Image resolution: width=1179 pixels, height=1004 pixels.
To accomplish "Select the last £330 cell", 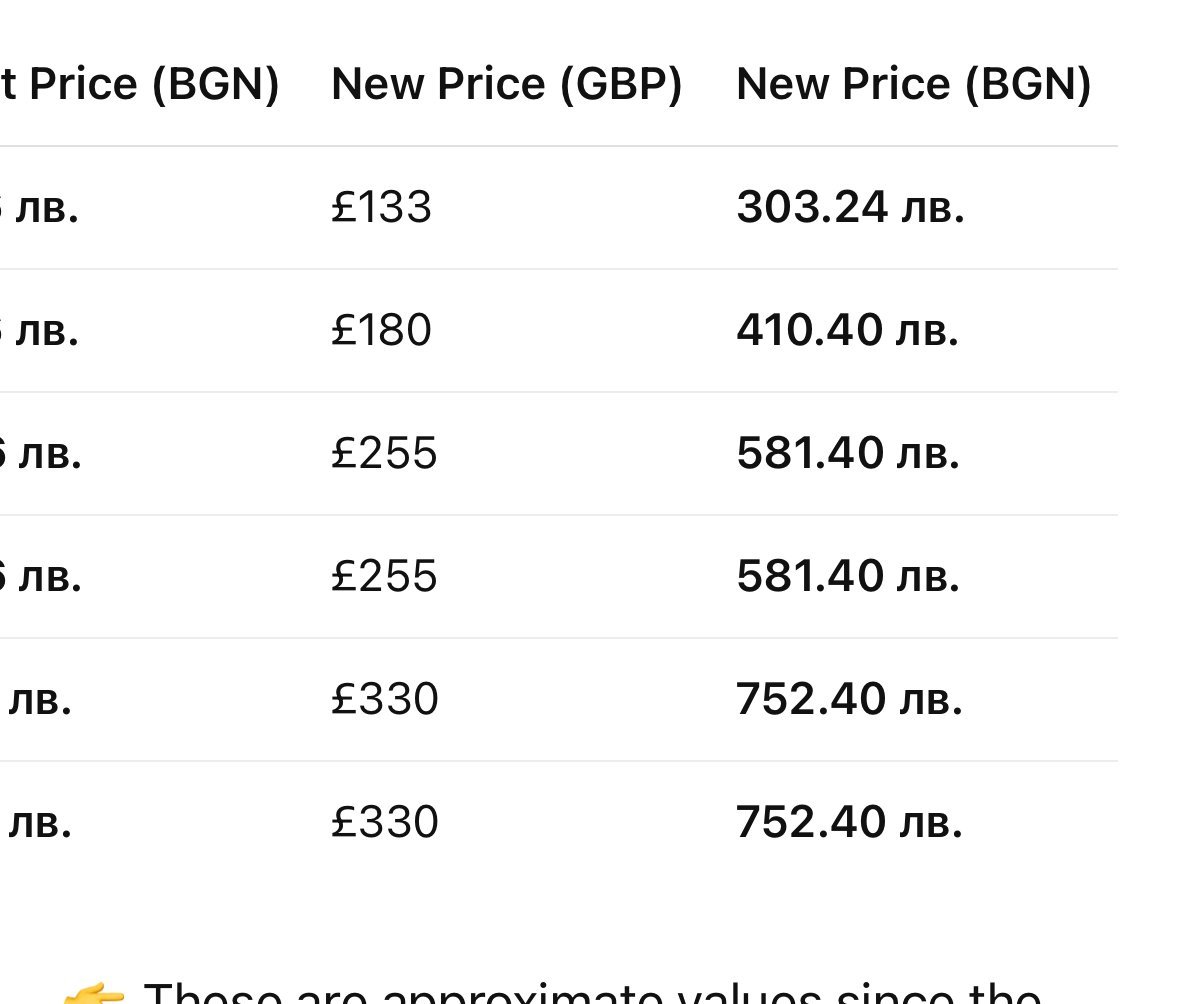I will pyautogui.click(x=384, y=822).
